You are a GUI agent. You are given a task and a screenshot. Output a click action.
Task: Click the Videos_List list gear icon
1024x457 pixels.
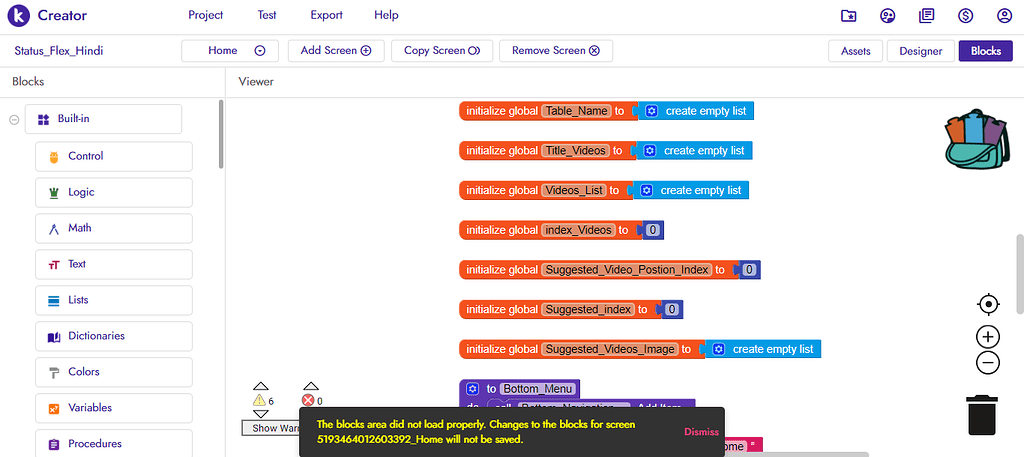(646, 191)
